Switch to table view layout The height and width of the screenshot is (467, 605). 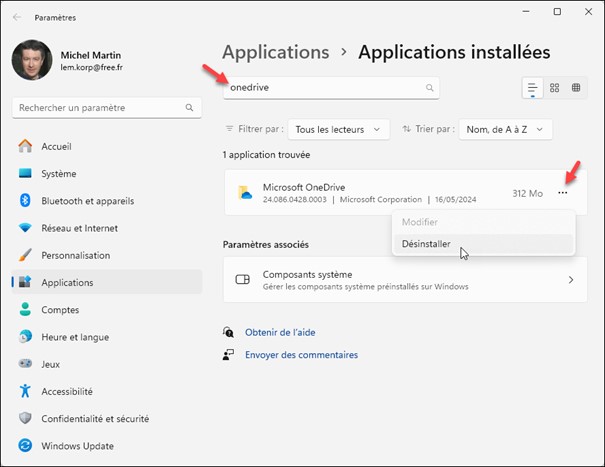(x=577, y=88)
